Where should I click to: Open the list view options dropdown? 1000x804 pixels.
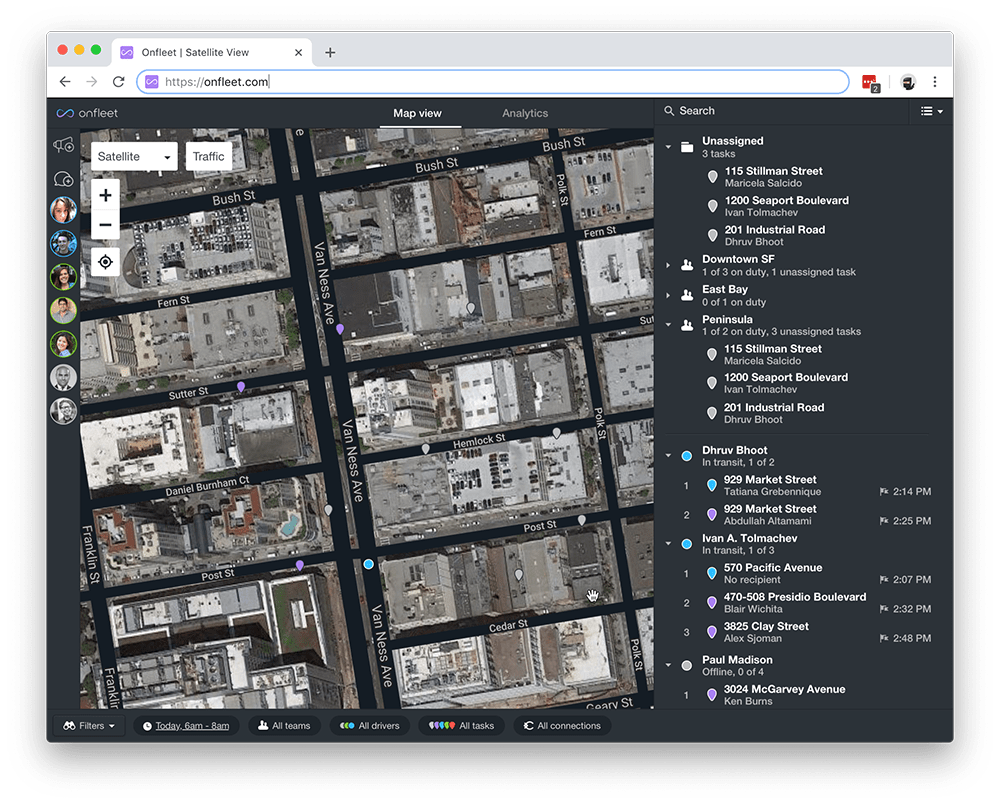click(x=930, y=111)
